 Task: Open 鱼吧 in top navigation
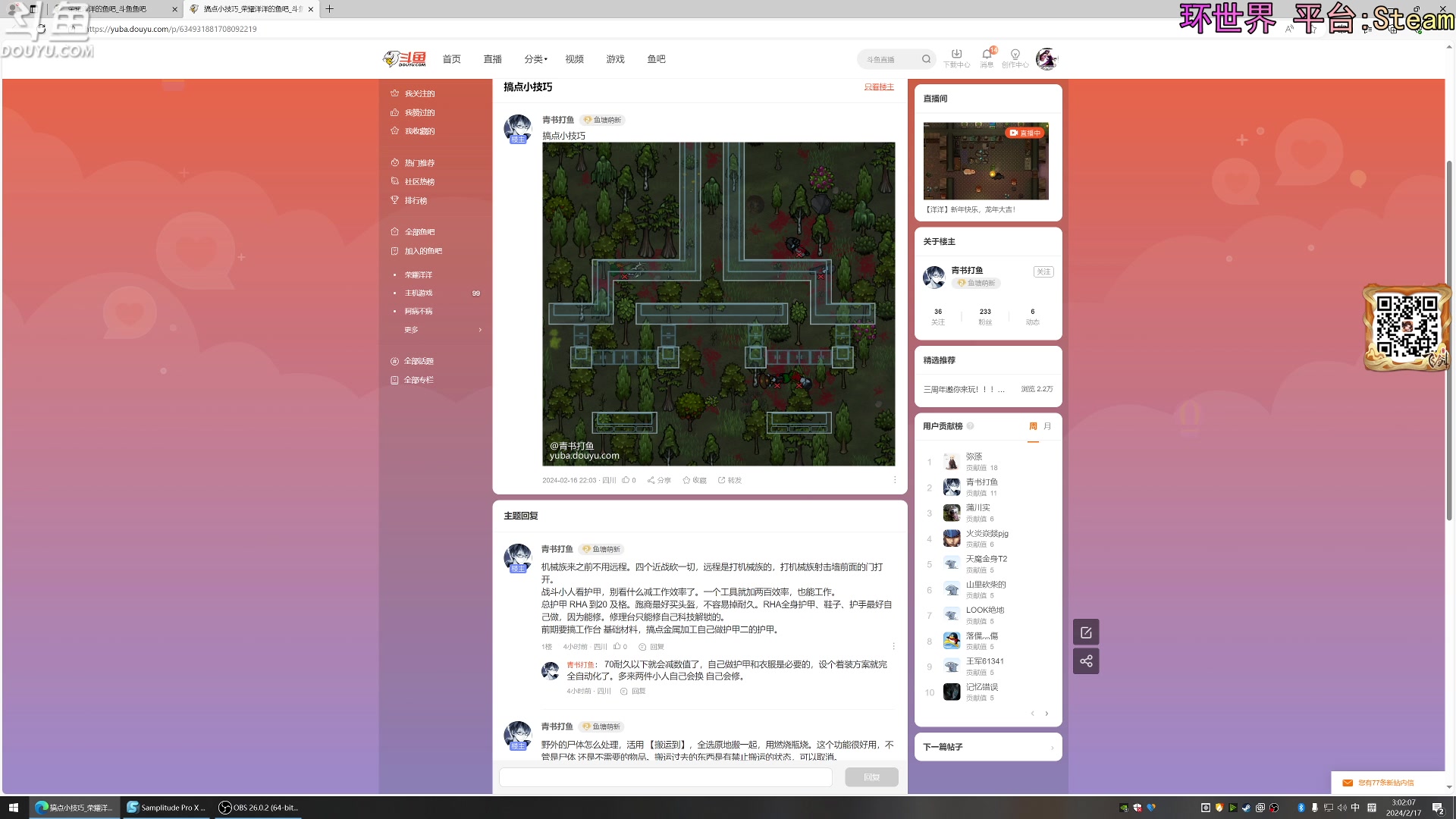coord(657,59)
